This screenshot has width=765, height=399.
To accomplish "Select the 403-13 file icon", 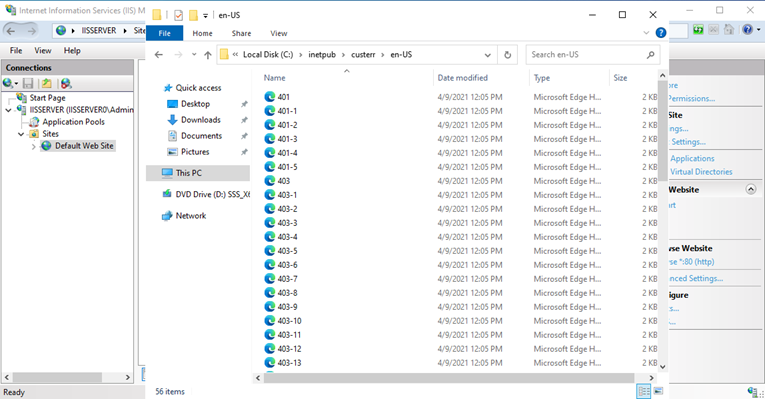I will [x=270, y=363].
